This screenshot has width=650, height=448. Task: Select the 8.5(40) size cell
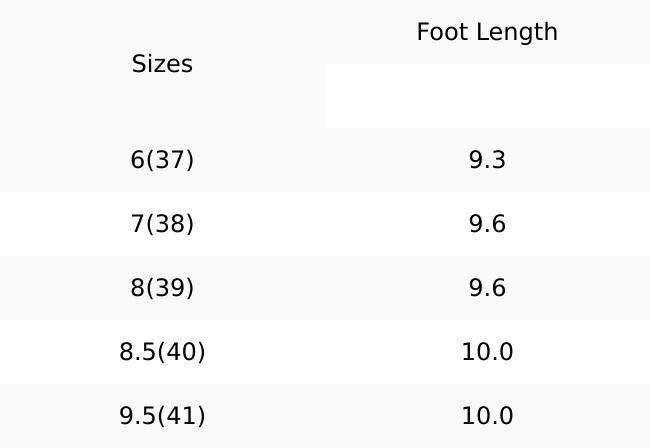(162, 352)
